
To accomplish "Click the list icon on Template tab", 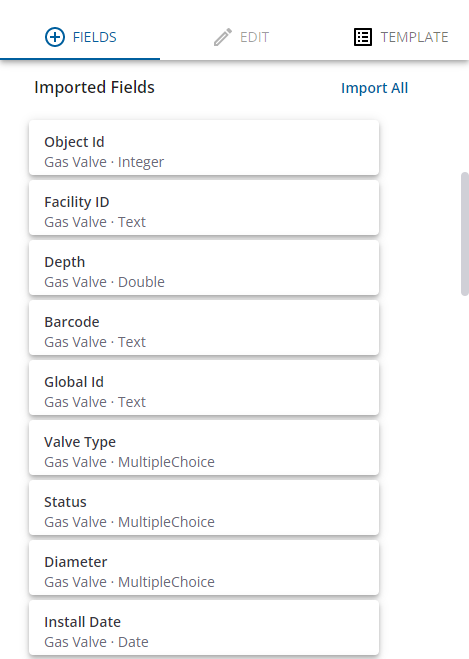I will (363, 37).
